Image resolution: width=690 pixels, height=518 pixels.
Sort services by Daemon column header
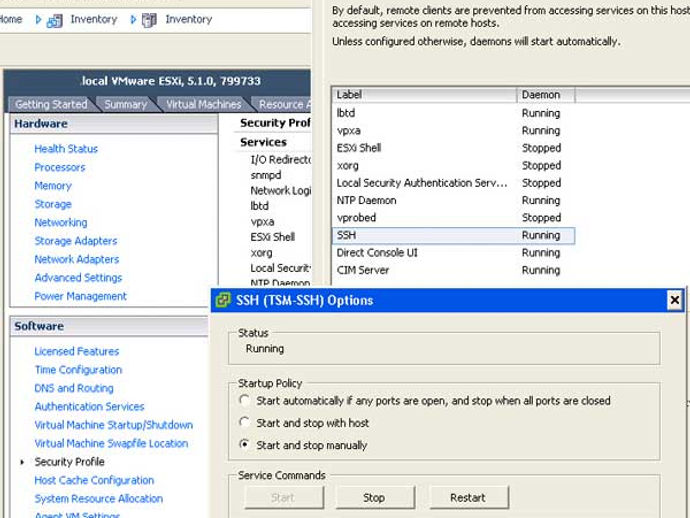[546, 95]
